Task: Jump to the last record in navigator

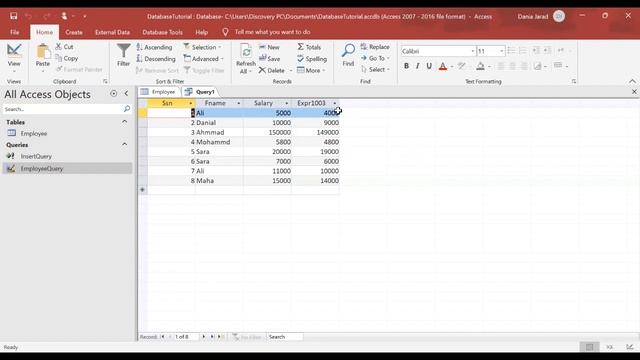Action: 212,337
